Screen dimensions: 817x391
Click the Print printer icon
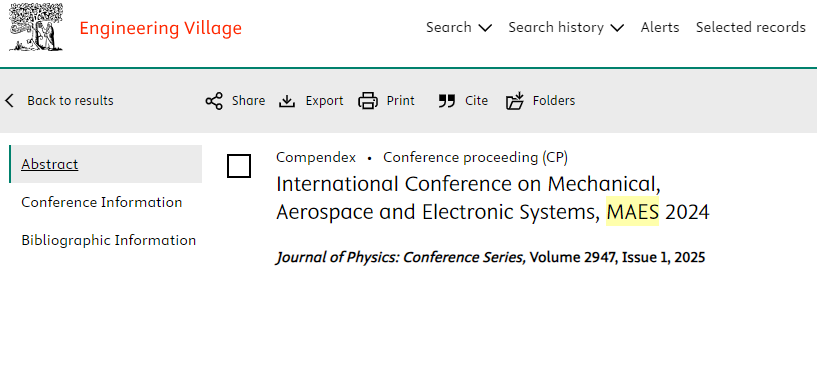tap(368, 101)
